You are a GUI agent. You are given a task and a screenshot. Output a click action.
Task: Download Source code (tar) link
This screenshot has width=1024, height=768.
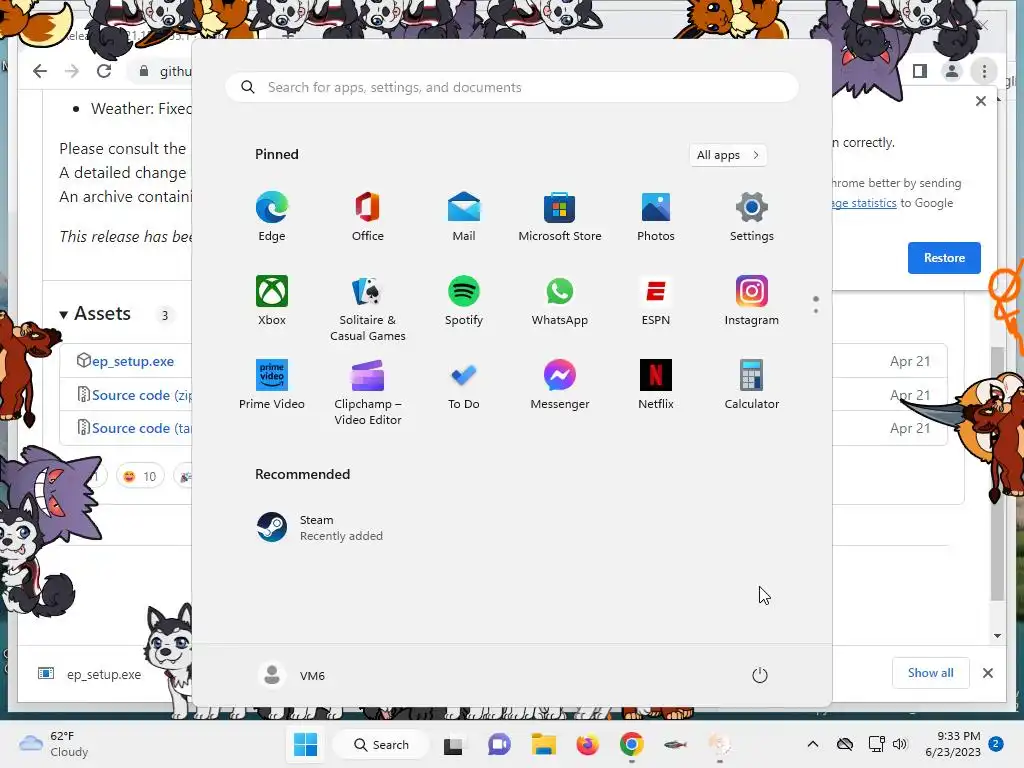141,428
